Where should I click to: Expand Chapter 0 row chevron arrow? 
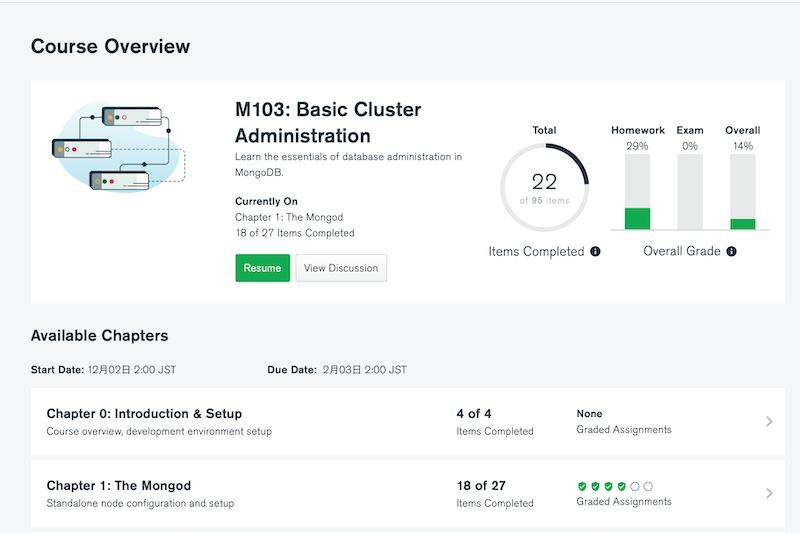[x=769, y=421]
